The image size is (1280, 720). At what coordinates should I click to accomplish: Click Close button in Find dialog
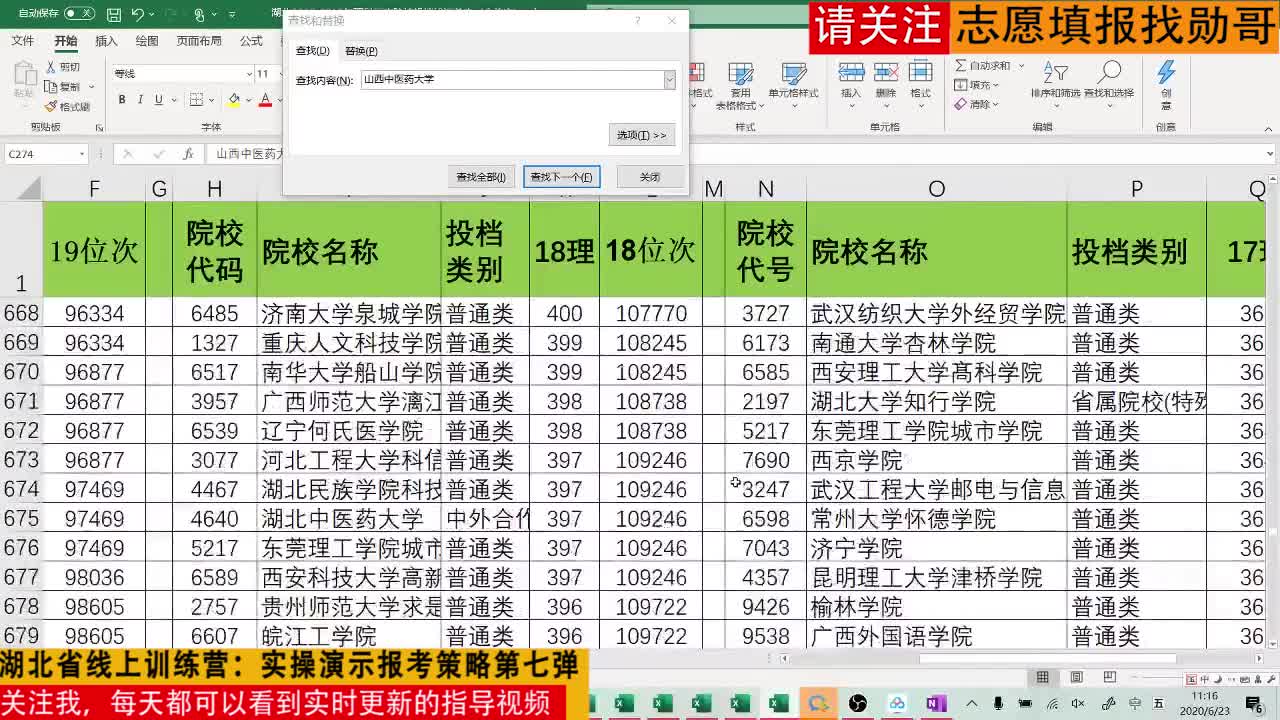(650, 177)
